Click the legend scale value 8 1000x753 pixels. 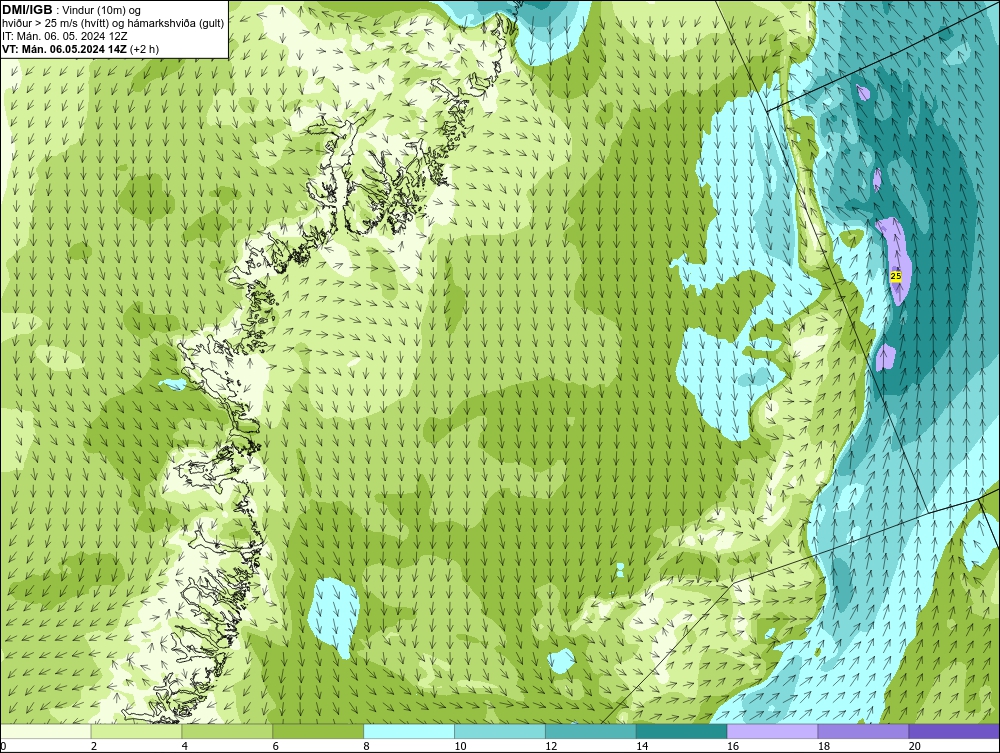pos(366,746)
